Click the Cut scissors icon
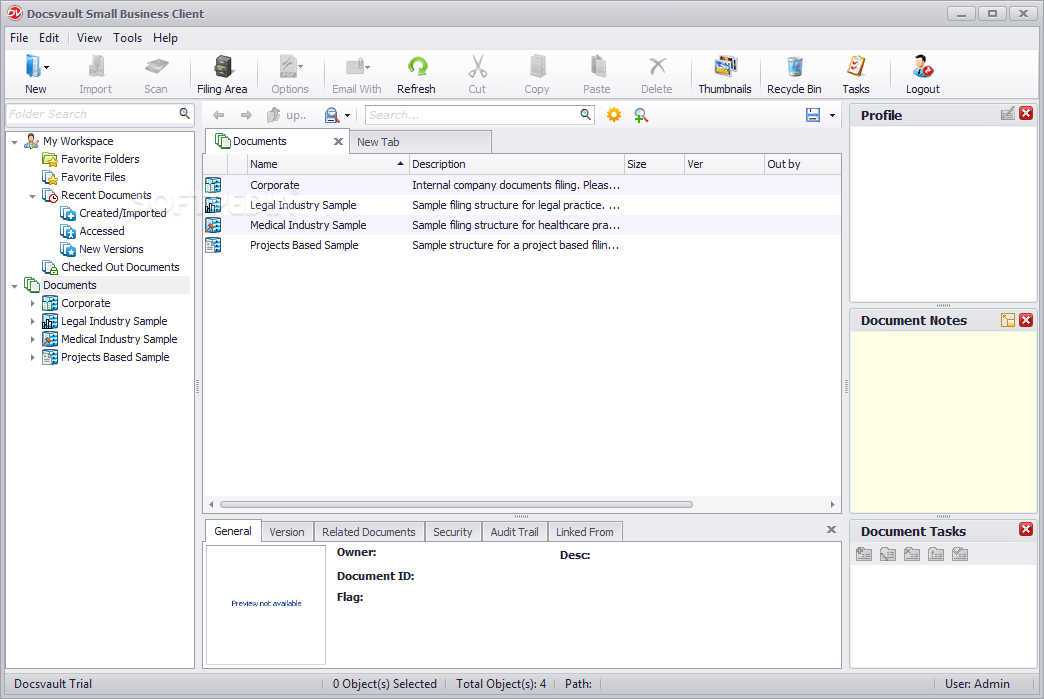1044x699 pixels. click(477, 67)
